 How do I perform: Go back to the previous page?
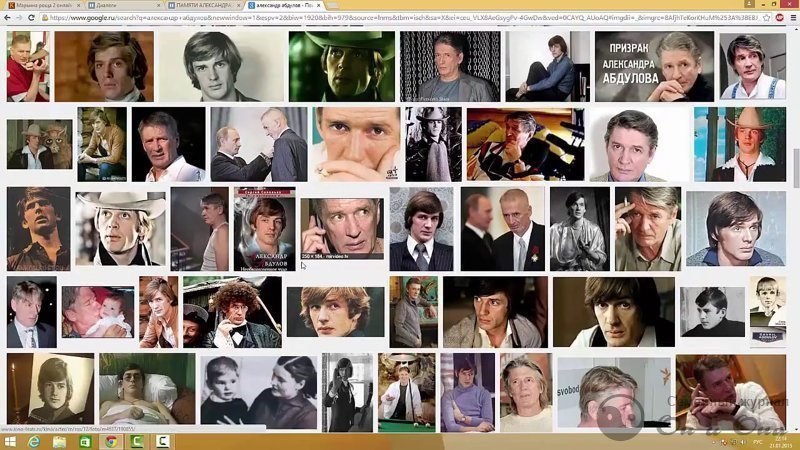click(x=7, y=17)
